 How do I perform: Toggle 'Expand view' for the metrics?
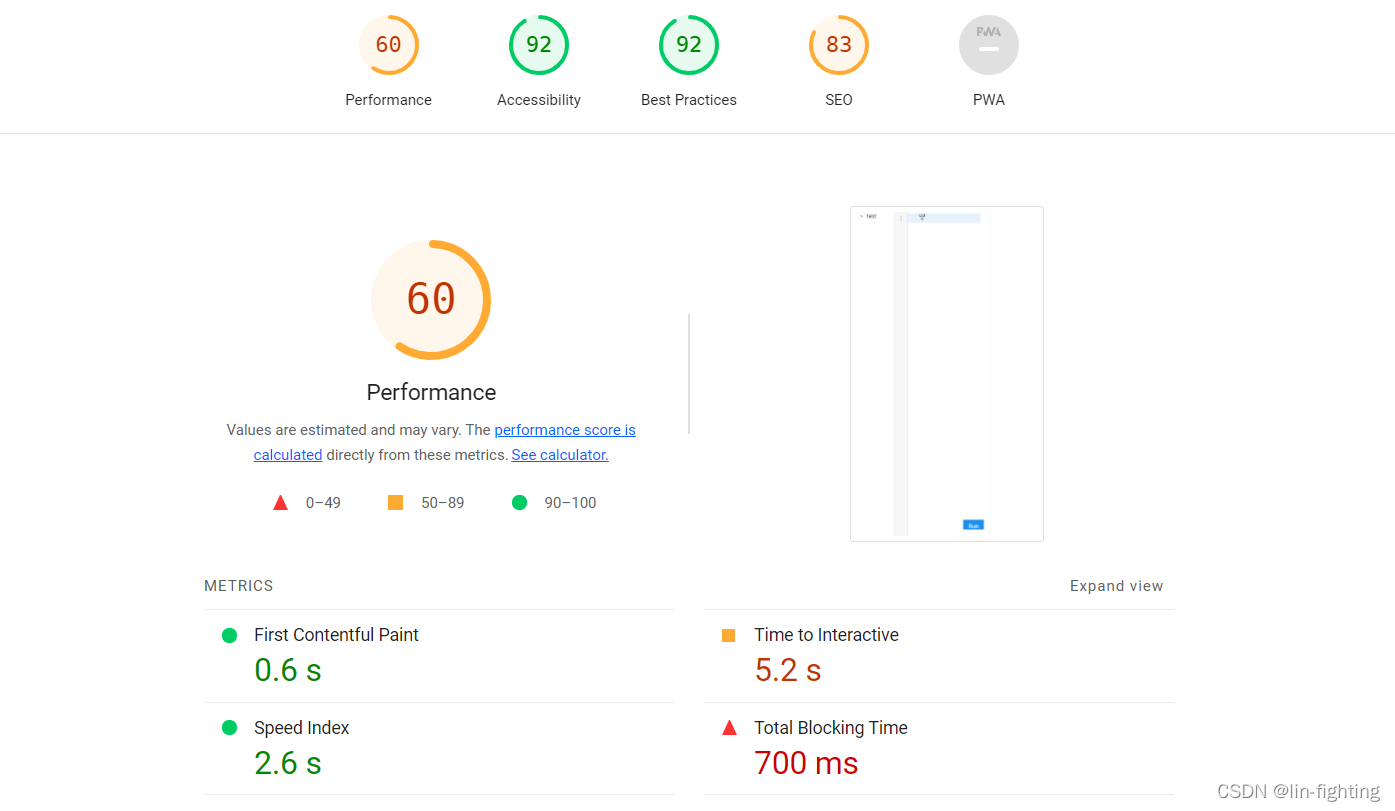1117,586
